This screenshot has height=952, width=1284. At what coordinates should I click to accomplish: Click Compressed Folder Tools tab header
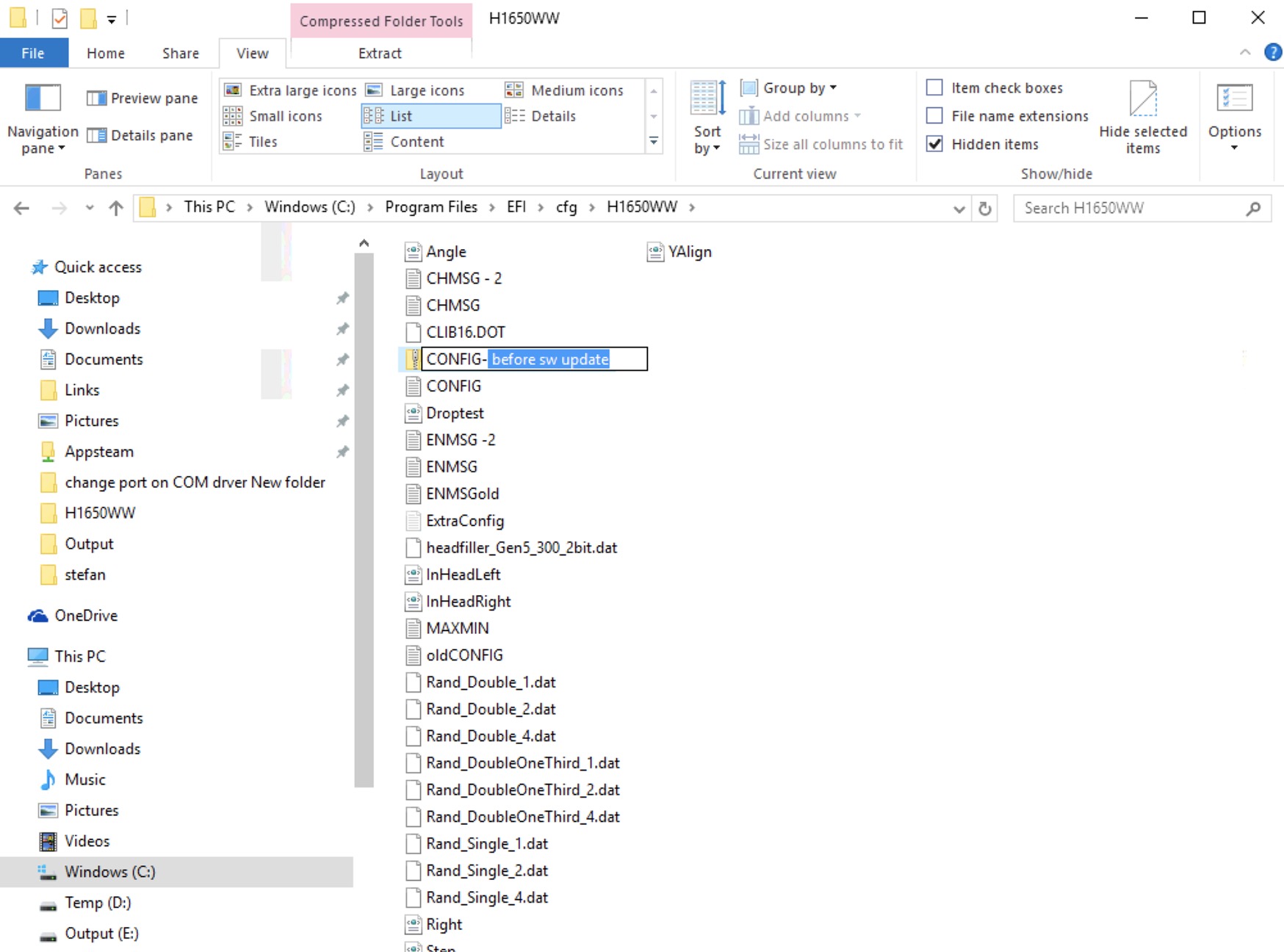[381, 21]
